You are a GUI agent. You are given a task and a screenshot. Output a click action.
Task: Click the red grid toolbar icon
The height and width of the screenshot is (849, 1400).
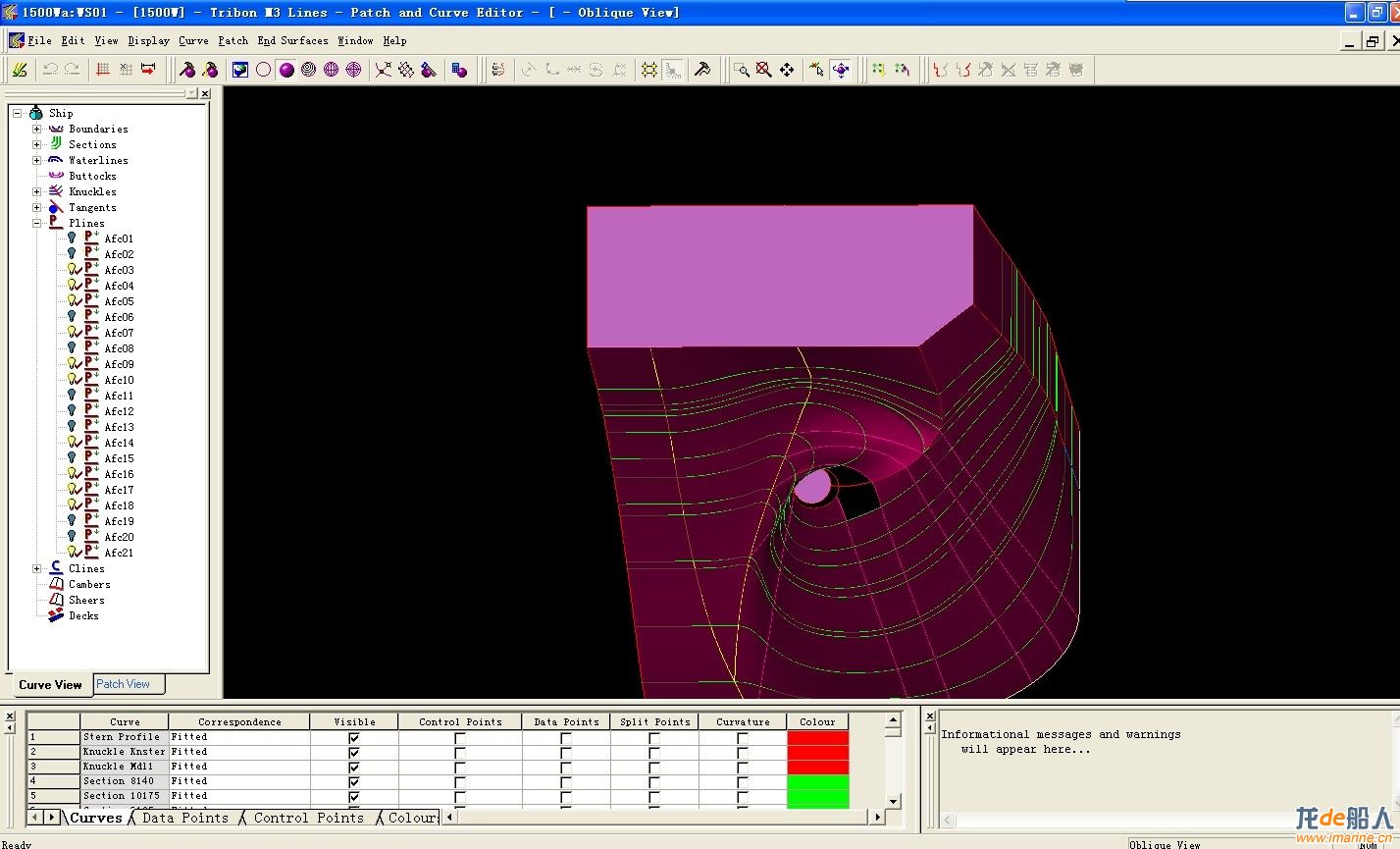[103, 70]
